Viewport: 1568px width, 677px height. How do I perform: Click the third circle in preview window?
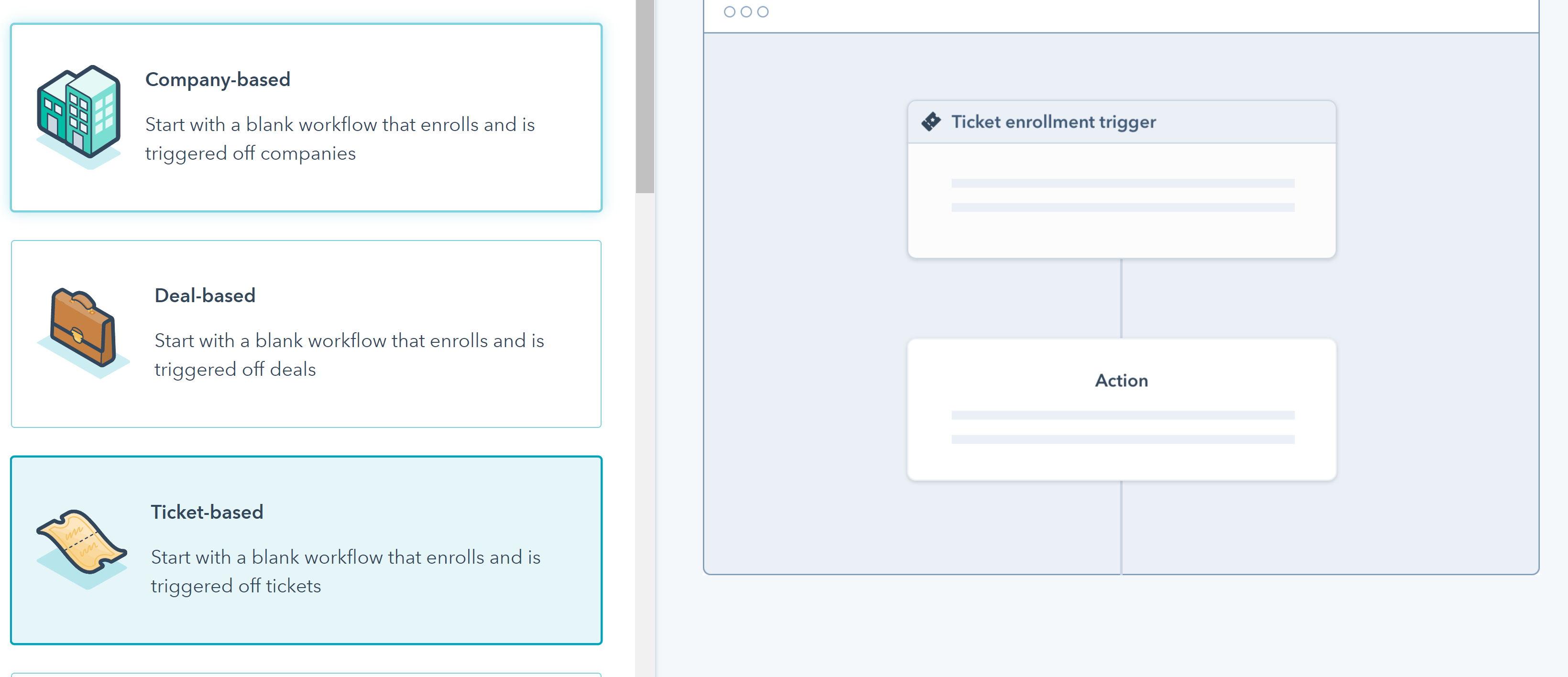click(763, 11)
